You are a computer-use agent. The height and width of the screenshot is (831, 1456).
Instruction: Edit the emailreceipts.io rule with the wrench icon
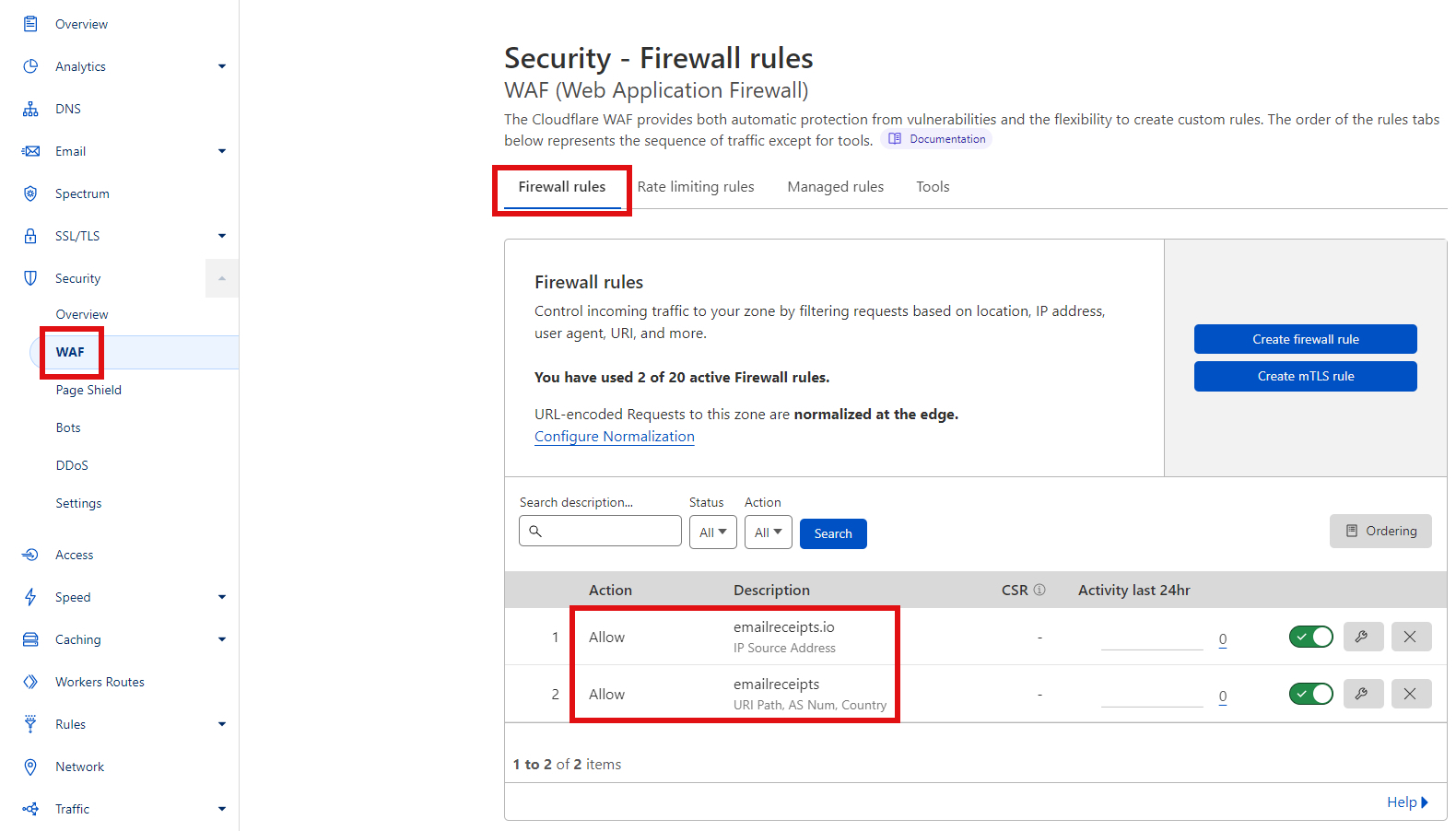[1363, 637]
